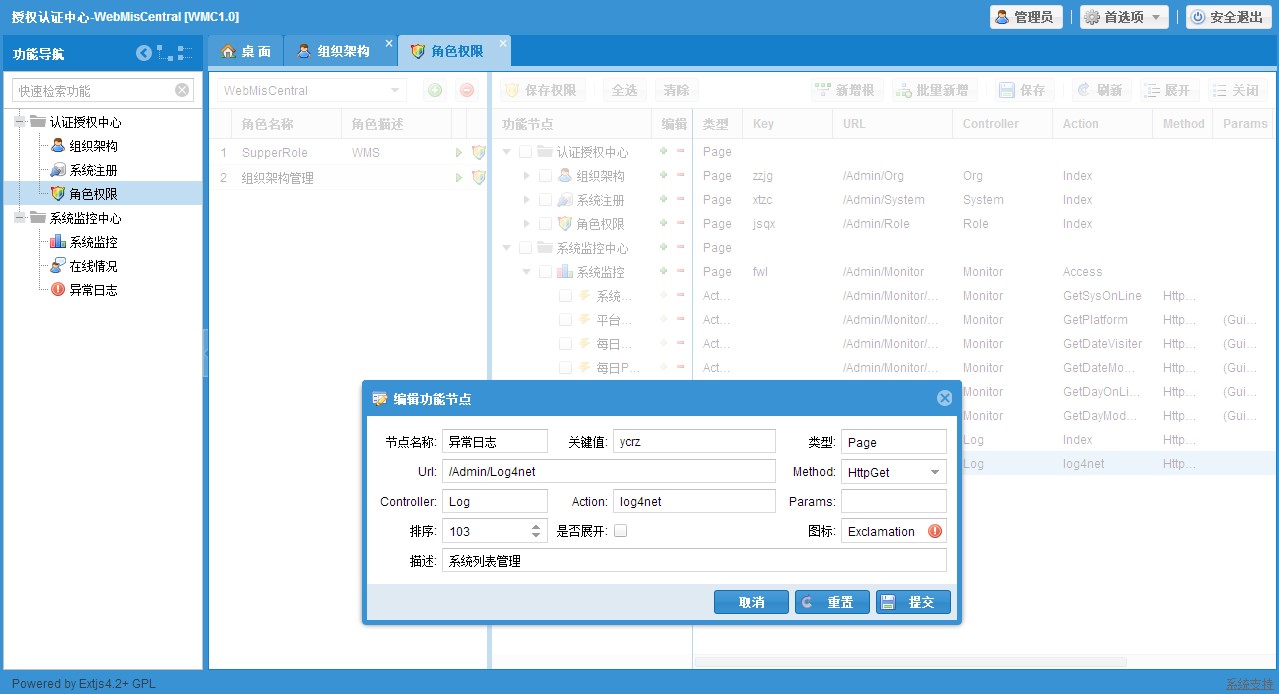Click the expand-all tree icon in 功能导航 header

point(164,53)
